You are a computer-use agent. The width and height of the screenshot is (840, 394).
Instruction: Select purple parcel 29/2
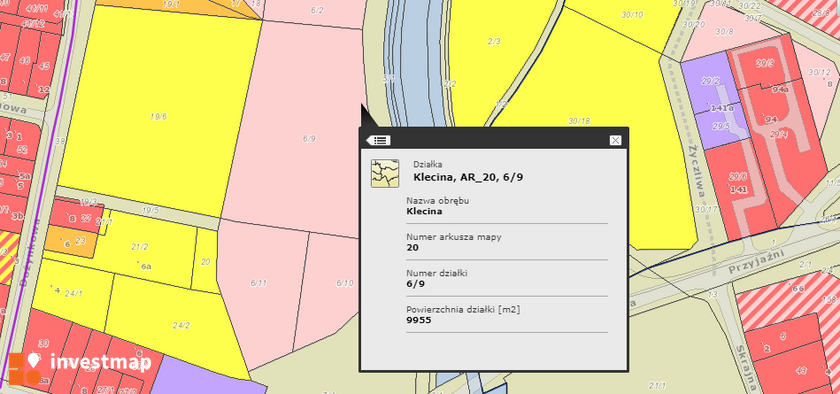point(710,81)
